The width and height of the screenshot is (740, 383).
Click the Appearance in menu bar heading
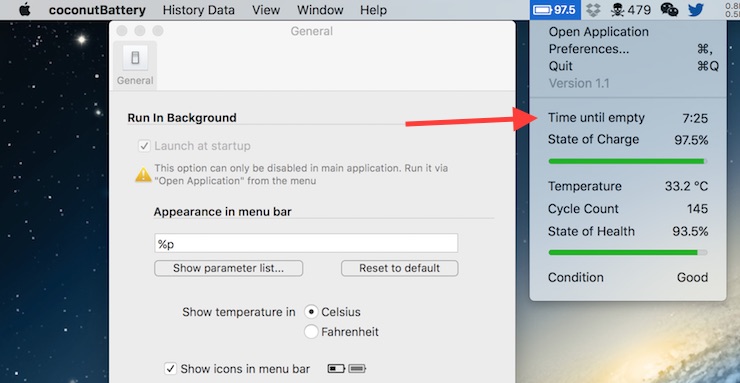click(222, 212)
